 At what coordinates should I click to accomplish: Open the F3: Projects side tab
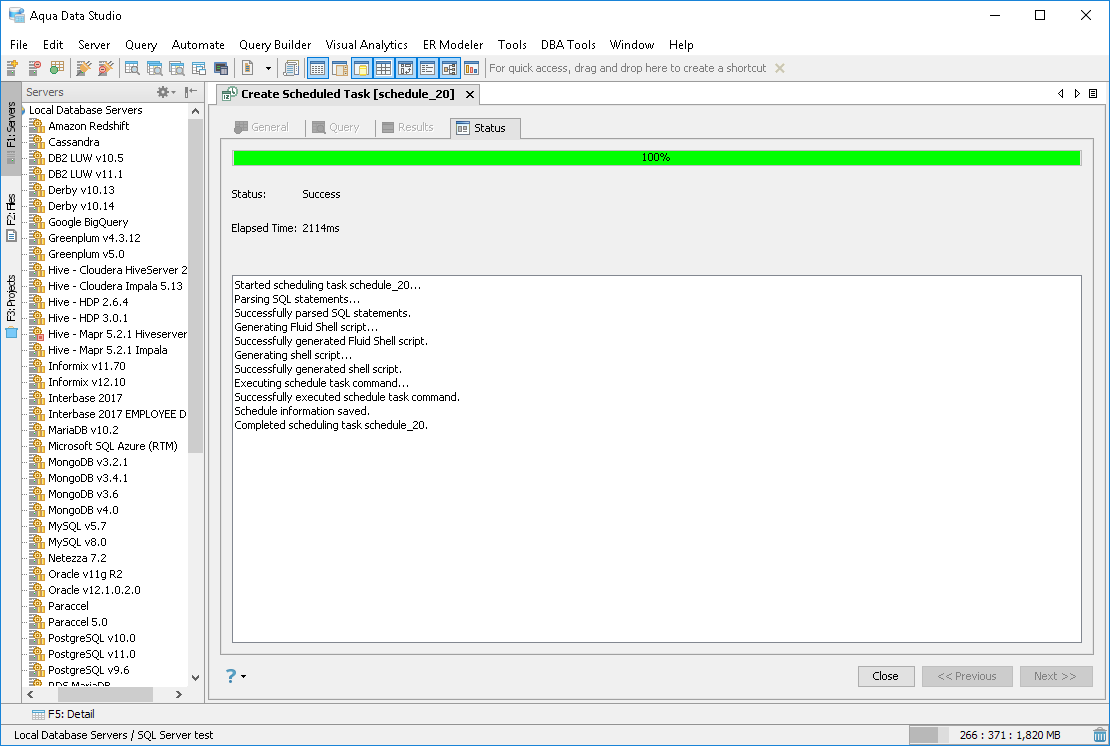tap(11, 306)
